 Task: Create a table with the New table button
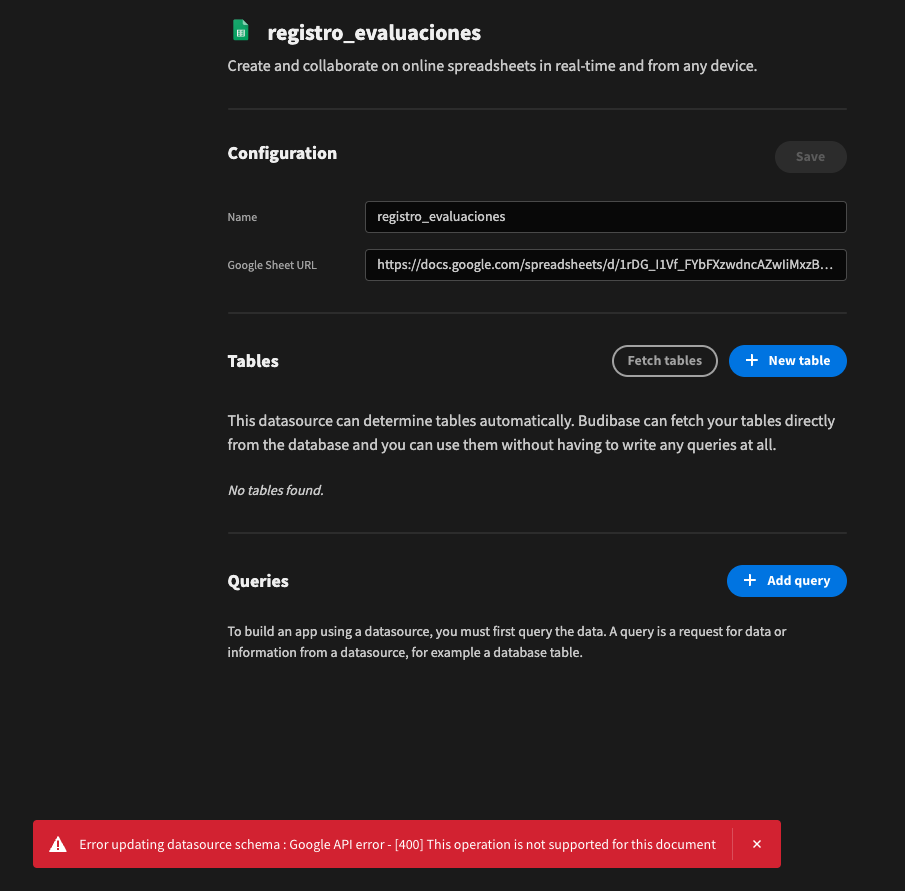pos(788,361)
